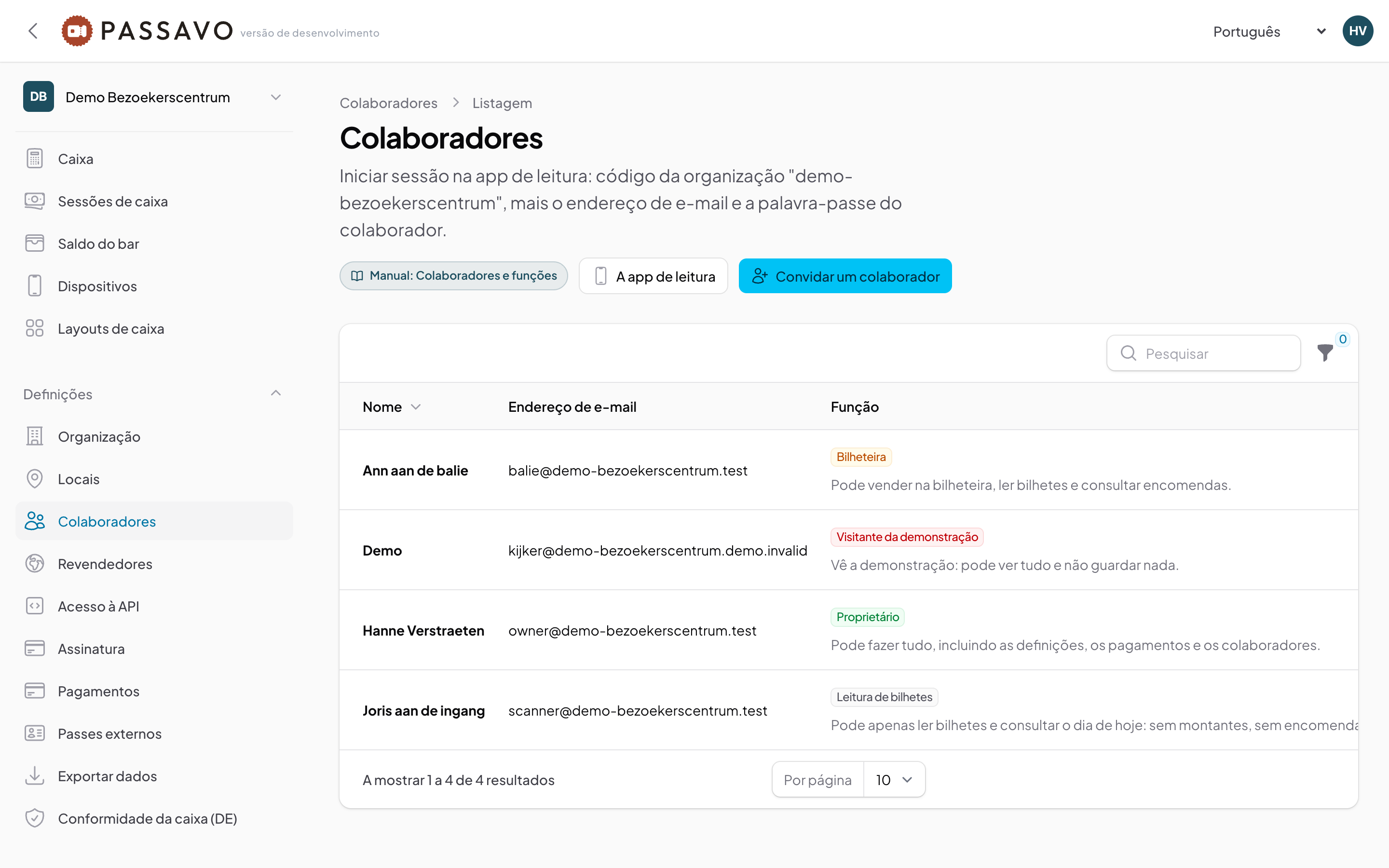The width and height of the screenshot is (1389, 868).
Task: Click the Visitante da demonstração badge
Action: [x=907, y=537]
